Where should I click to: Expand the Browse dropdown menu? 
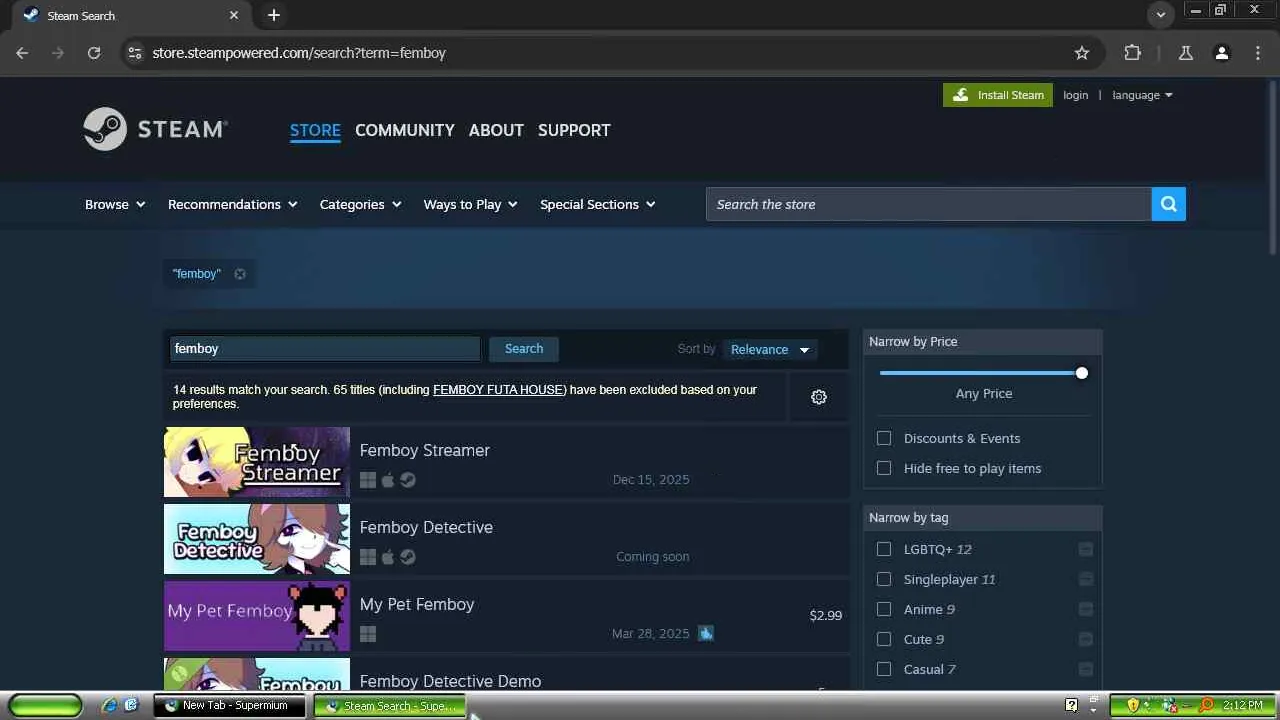click(115, 204)
